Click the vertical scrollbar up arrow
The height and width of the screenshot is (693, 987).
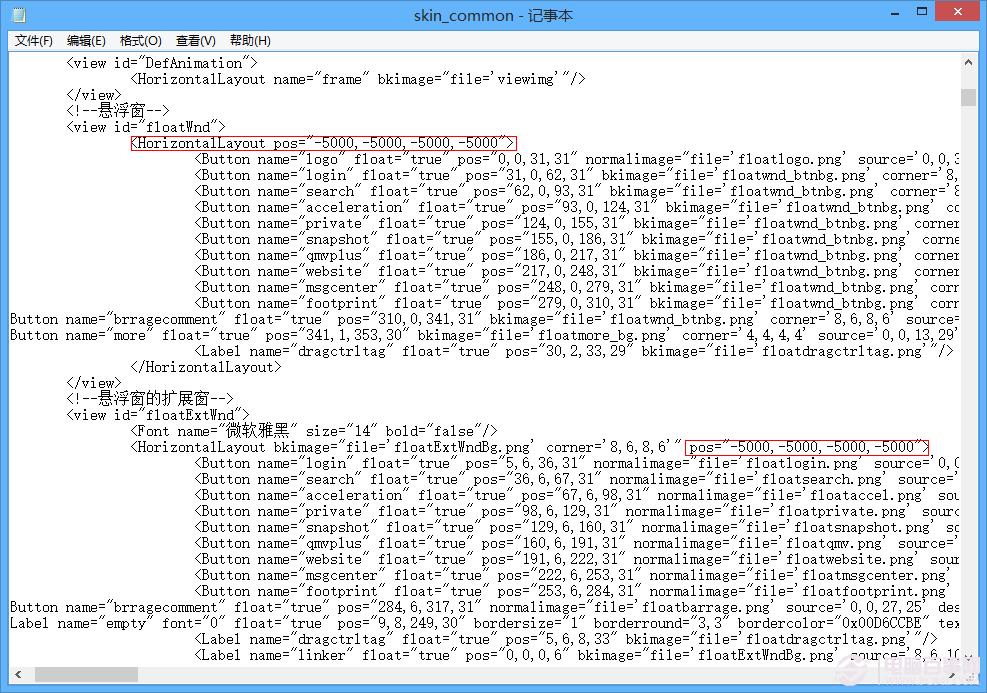tap(968, 62)
